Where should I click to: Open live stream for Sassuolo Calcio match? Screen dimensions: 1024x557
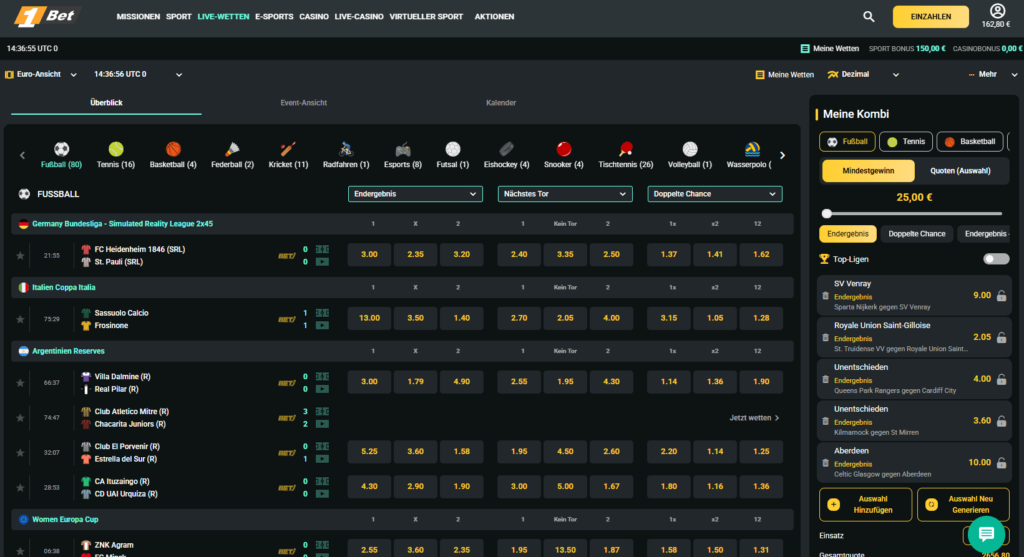coord(323,325)
